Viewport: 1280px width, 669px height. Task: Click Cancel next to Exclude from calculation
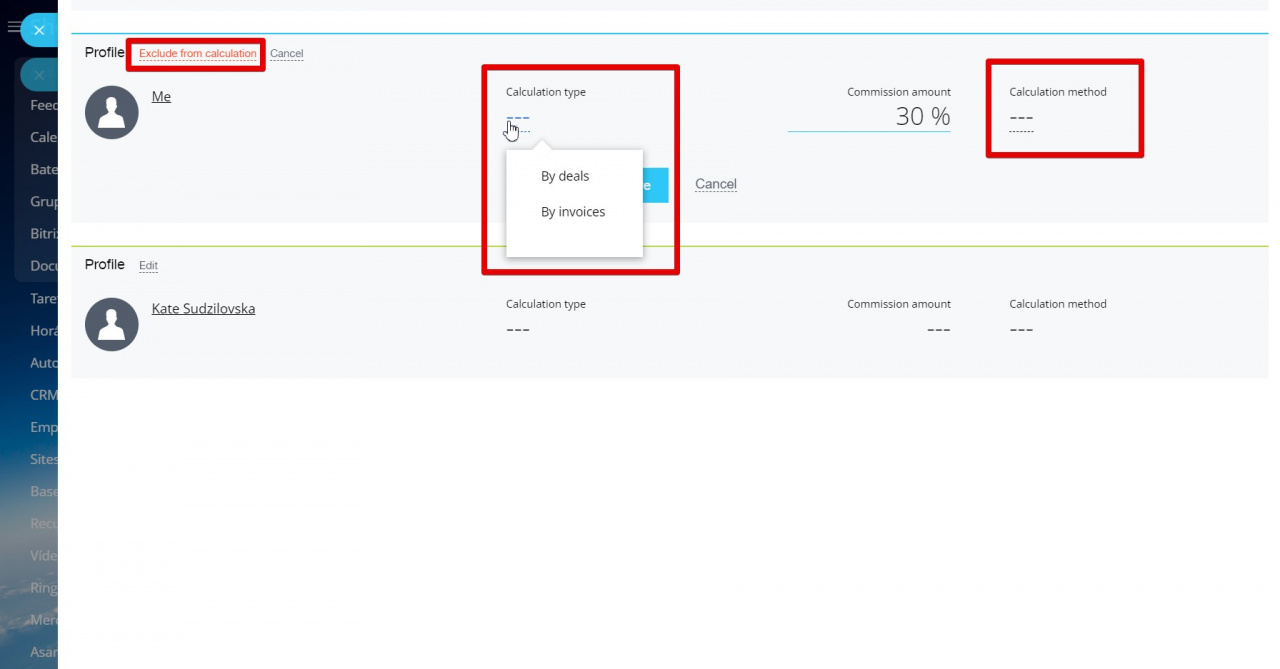pos(286,54)
